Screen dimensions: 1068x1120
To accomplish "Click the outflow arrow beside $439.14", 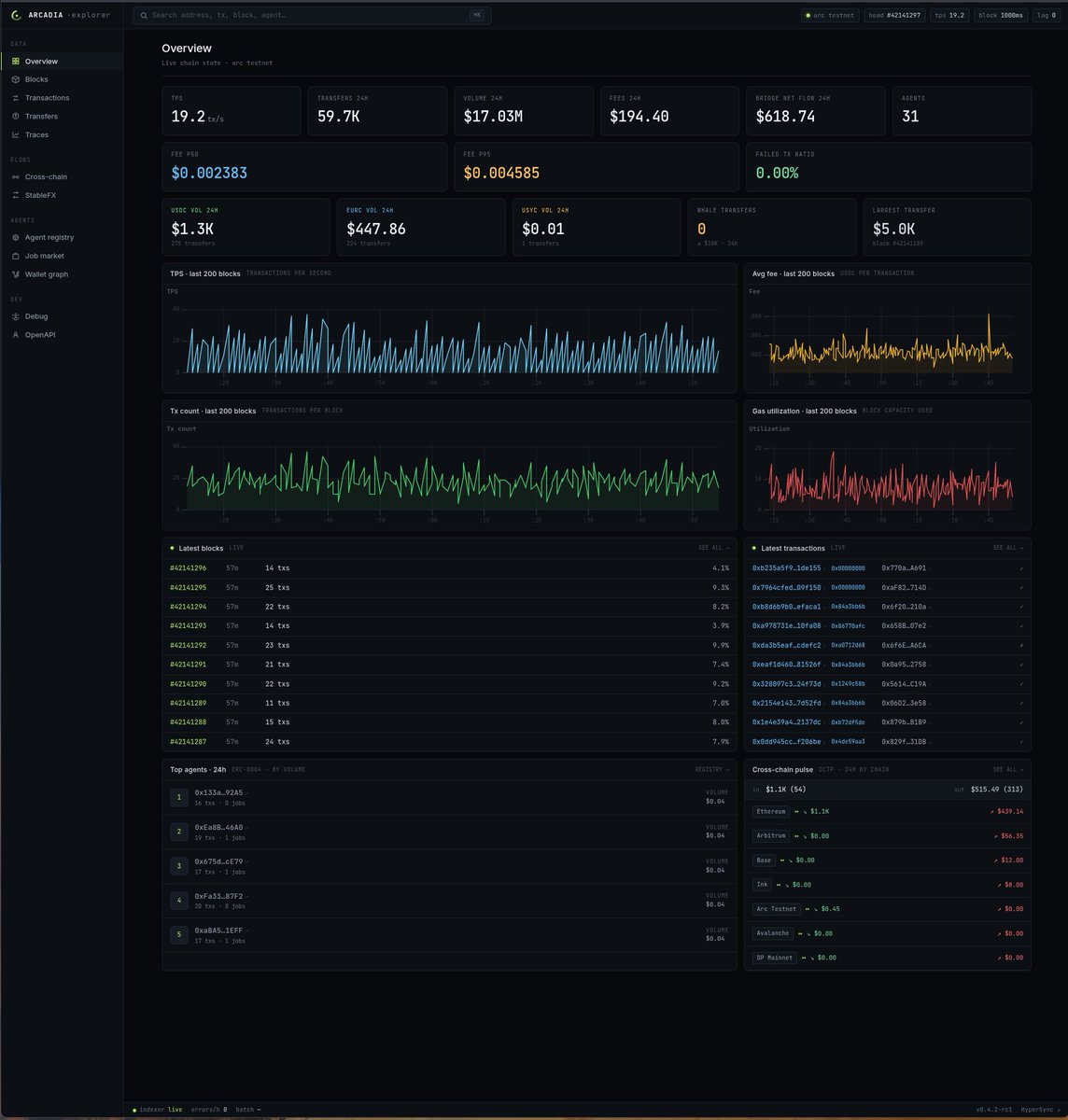I will tap(991, 812).
